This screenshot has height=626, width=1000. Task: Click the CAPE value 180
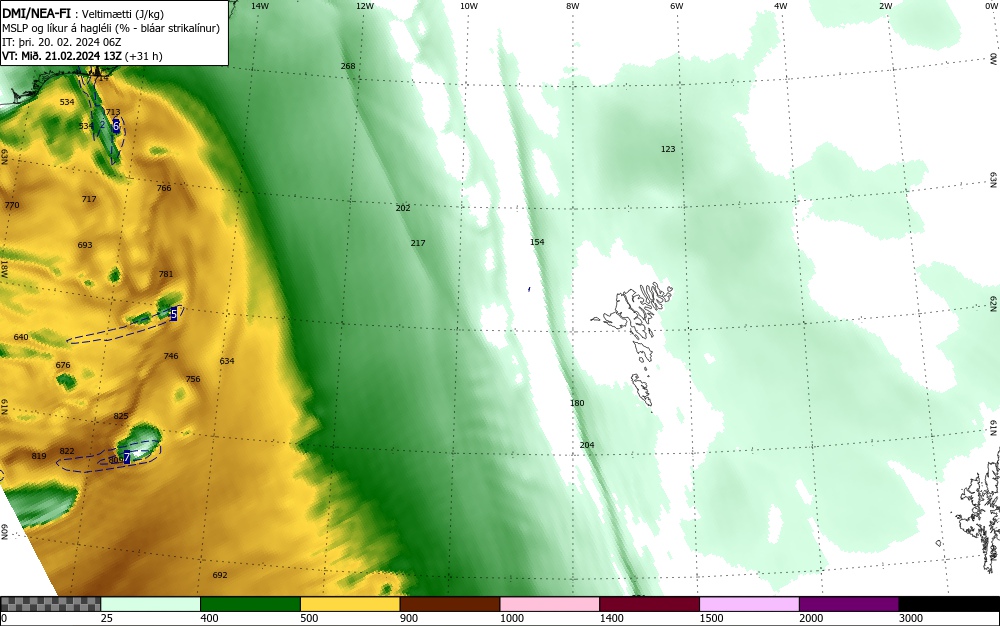[577, 404]
